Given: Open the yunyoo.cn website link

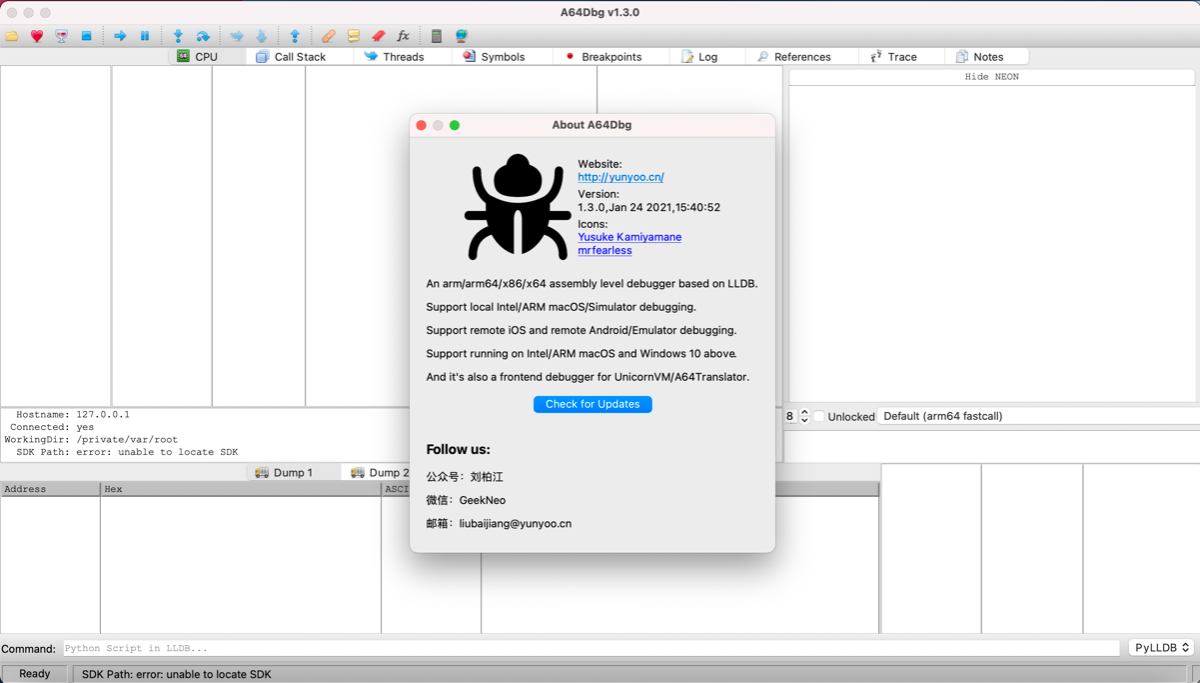Looking at the screenshot, I should [621, 177].
